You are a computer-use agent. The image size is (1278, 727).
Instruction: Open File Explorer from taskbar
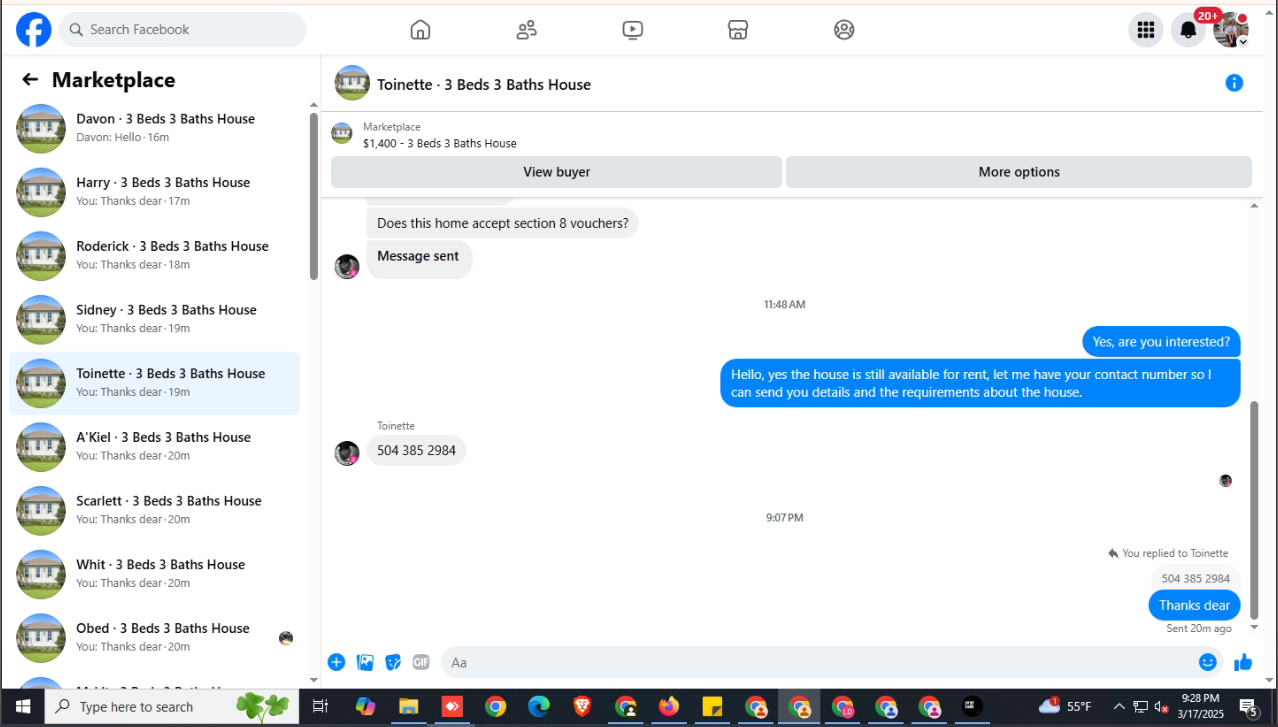click(408, 706)
